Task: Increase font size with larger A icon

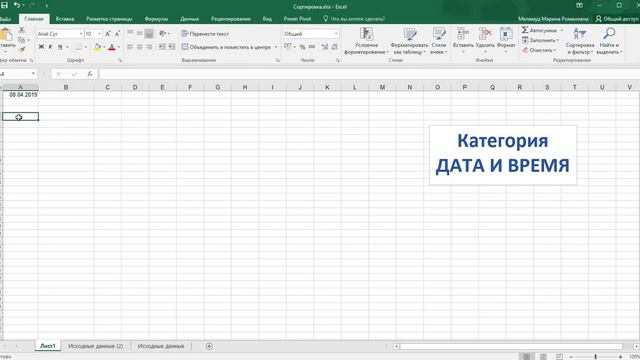Action: point(108,34)
